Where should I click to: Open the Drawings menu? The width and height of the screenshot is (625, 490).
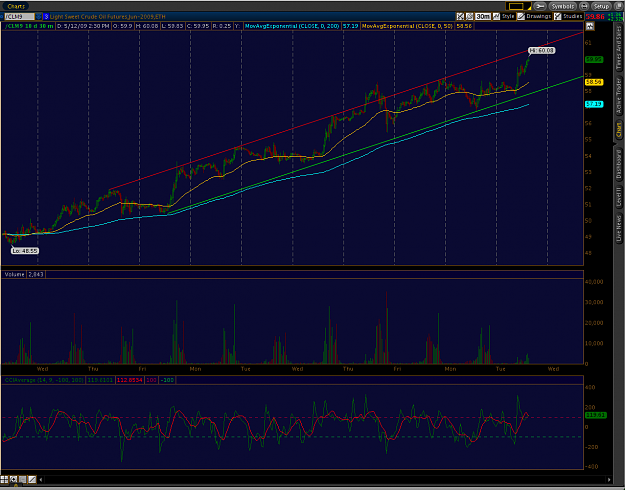[538, 16]
